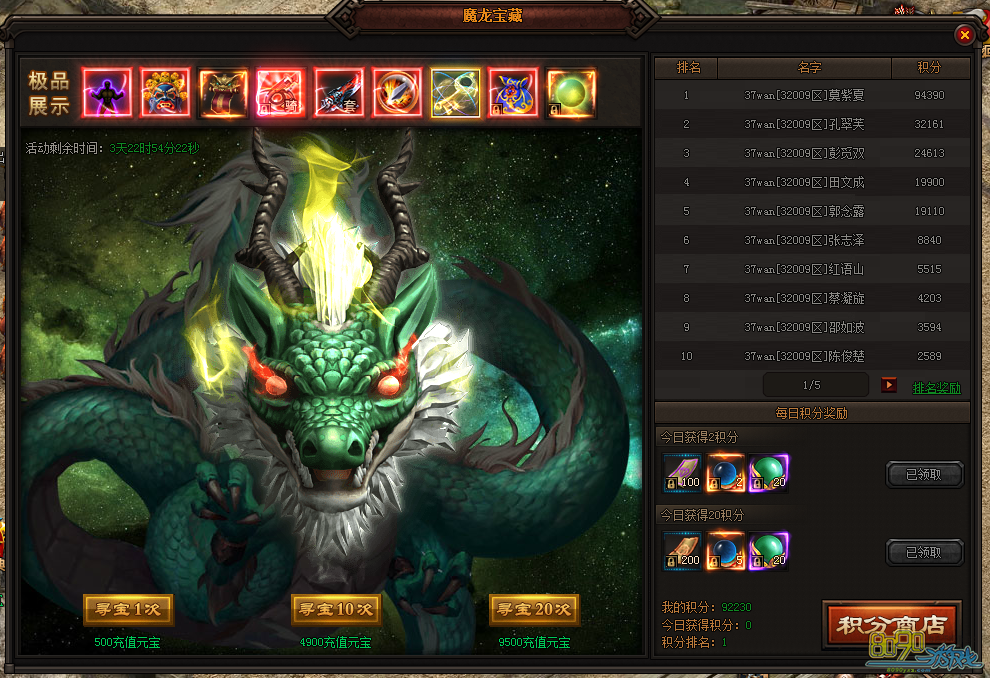Select the blue treasure pouch prize icon
This screenshot has height=678, width=990.
pos(513,93)
